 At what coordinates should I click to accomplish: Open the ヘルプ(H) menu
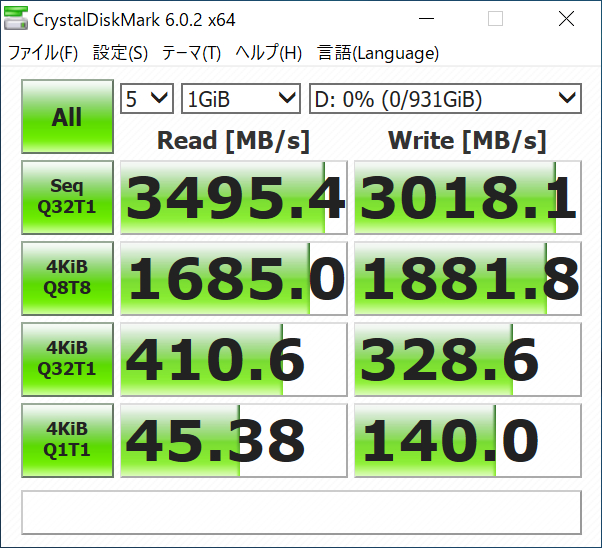pos(269,53)
